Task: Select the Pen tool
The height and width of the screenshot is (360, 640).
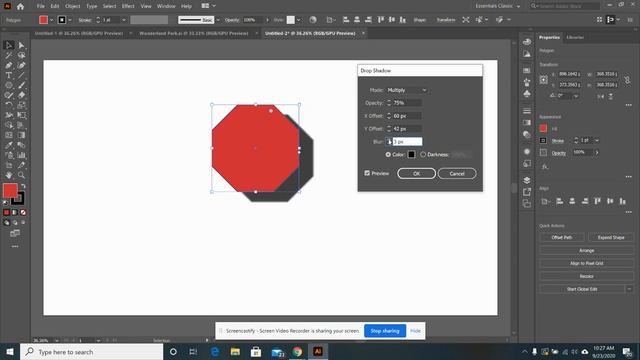Action: (x=9, y=65)
